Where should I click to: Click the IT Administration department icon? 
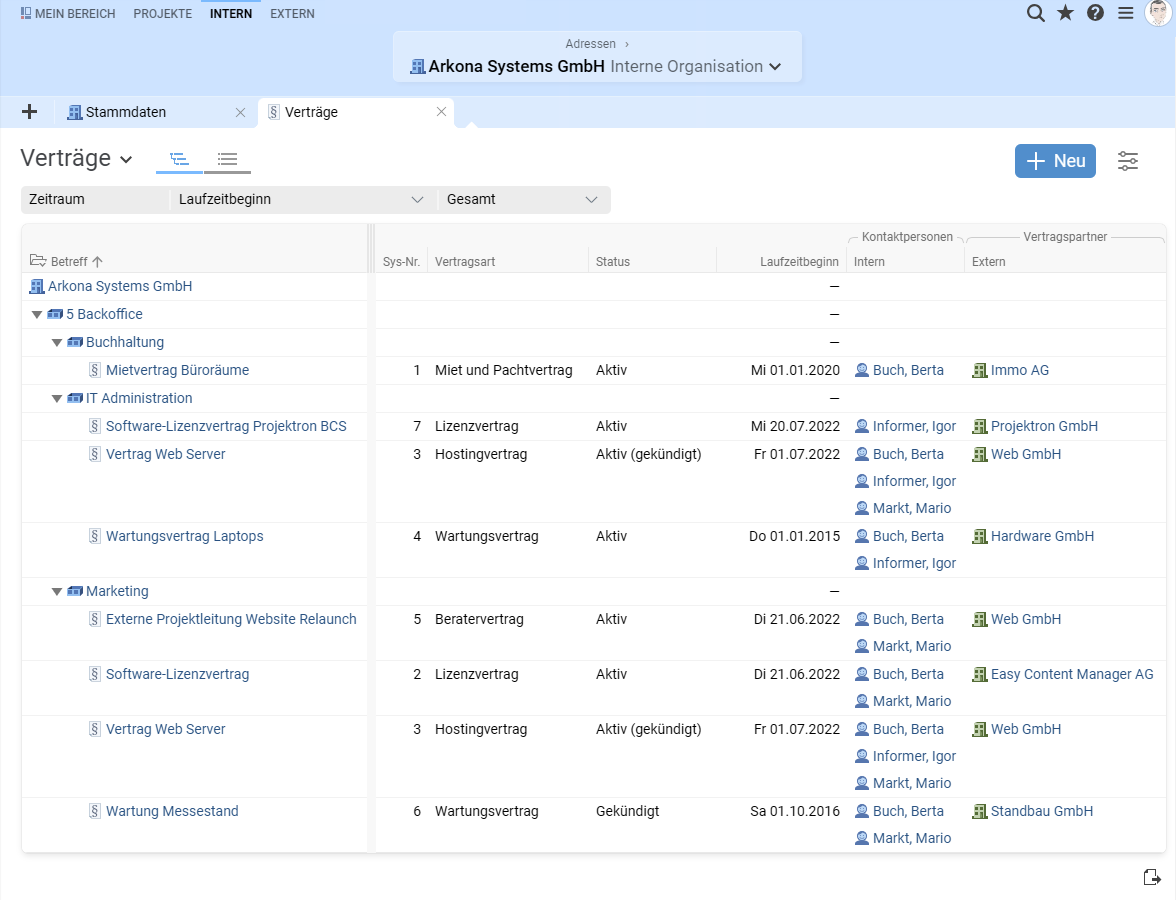pos(75,398)
